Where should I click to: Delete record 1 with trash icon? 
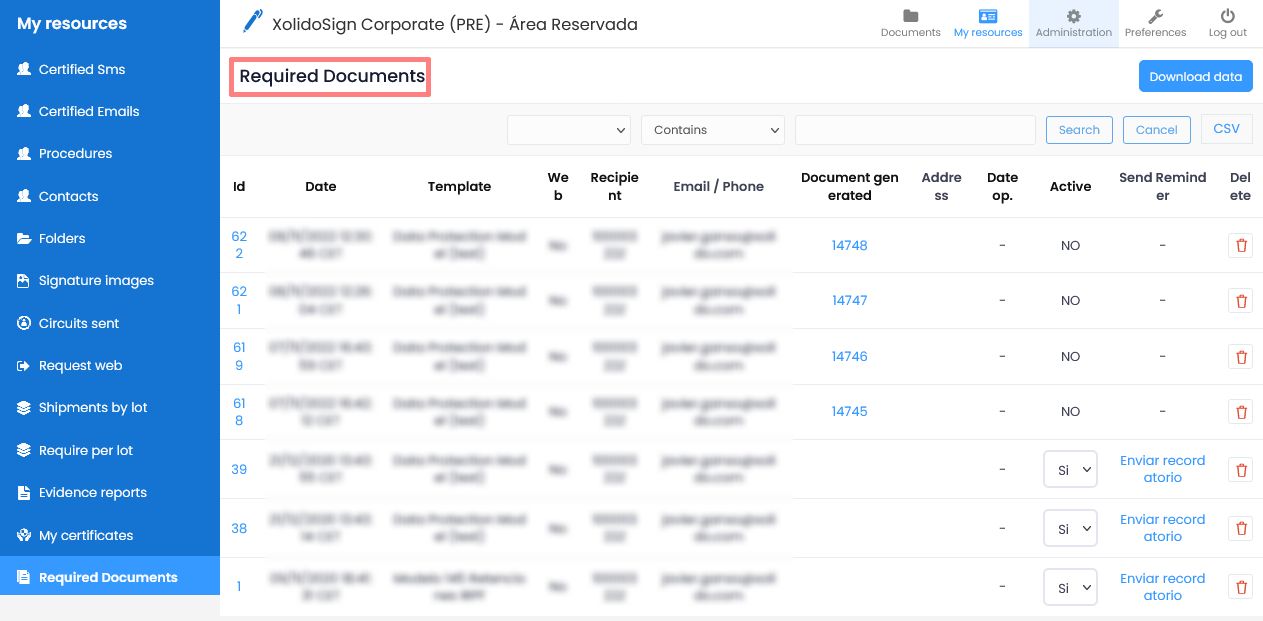(x=1240, y=588)
